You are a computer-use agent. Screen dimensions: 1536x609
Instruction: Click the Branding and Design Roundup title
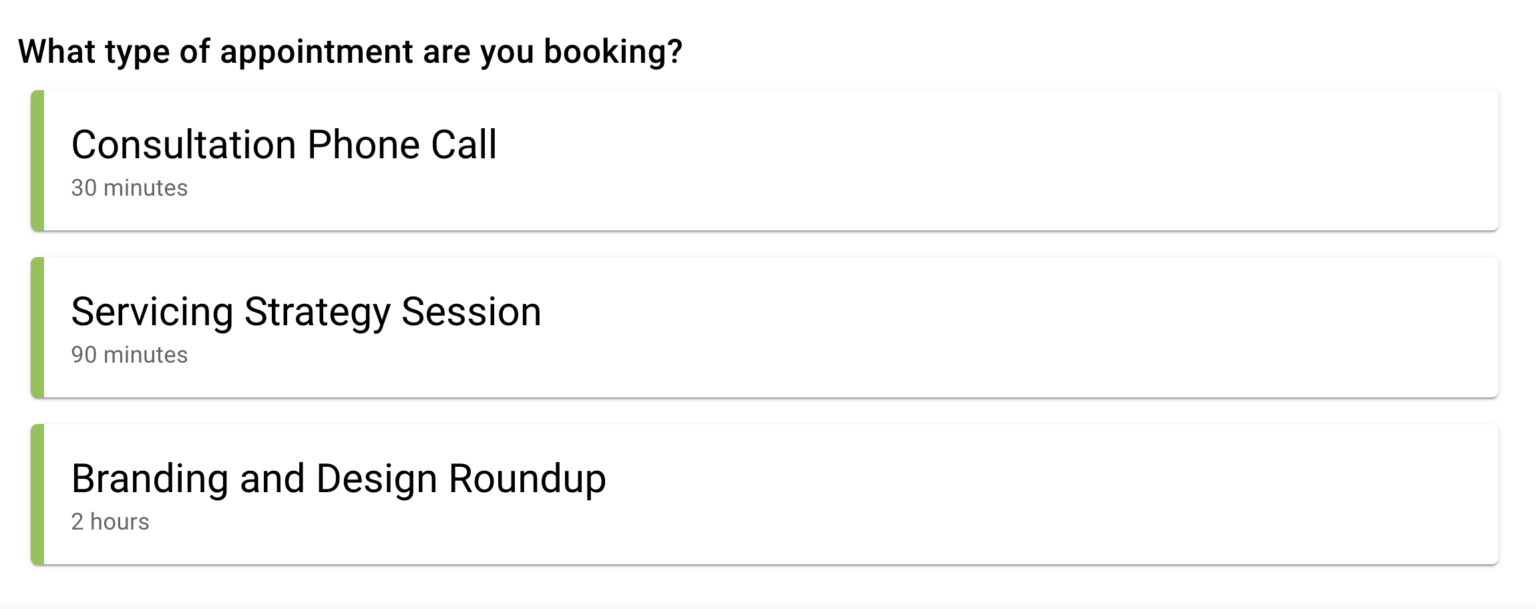click(338, 478)
